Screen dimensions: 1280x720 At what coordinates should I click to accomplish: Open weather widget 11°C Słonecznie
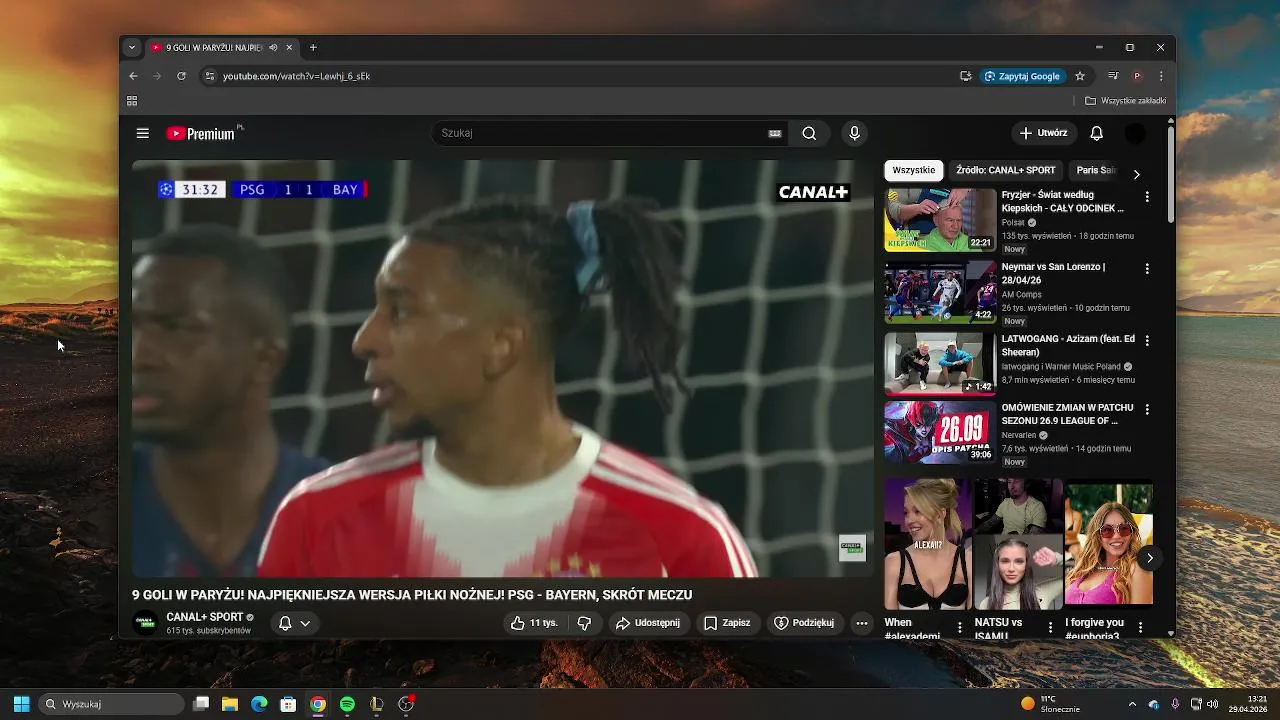(1050, 704)
